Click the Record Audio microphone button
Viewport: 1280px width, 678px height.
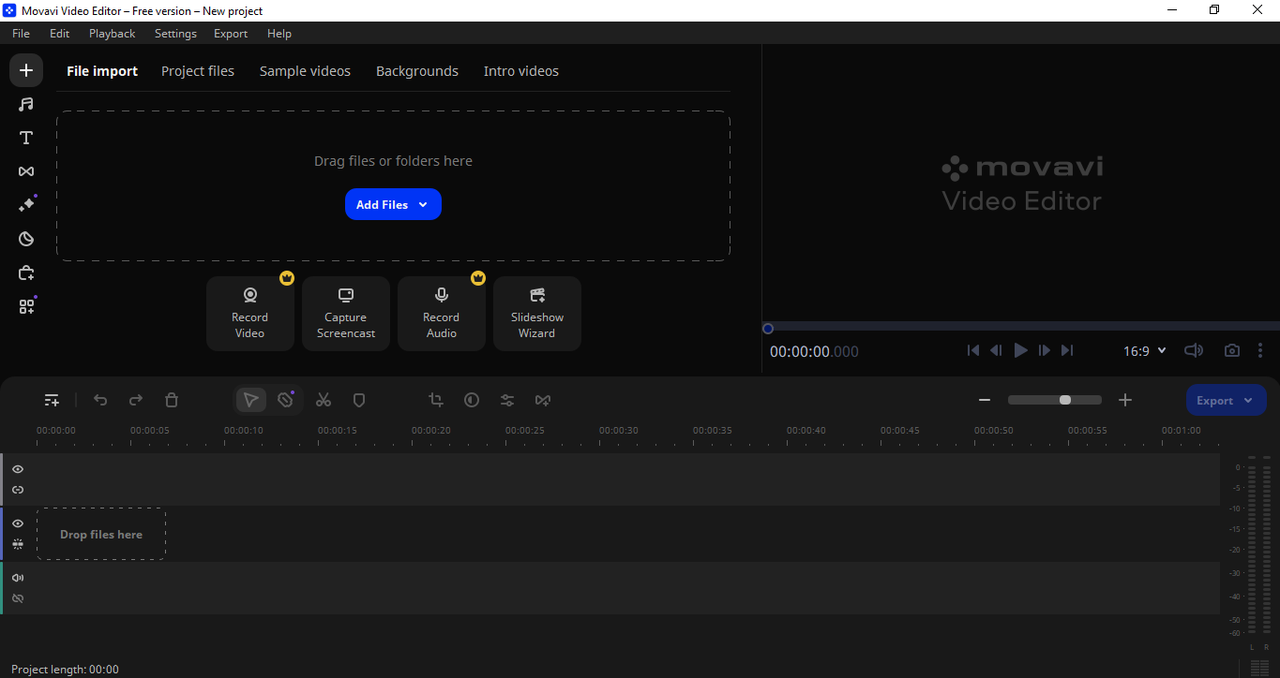point(441,313)
